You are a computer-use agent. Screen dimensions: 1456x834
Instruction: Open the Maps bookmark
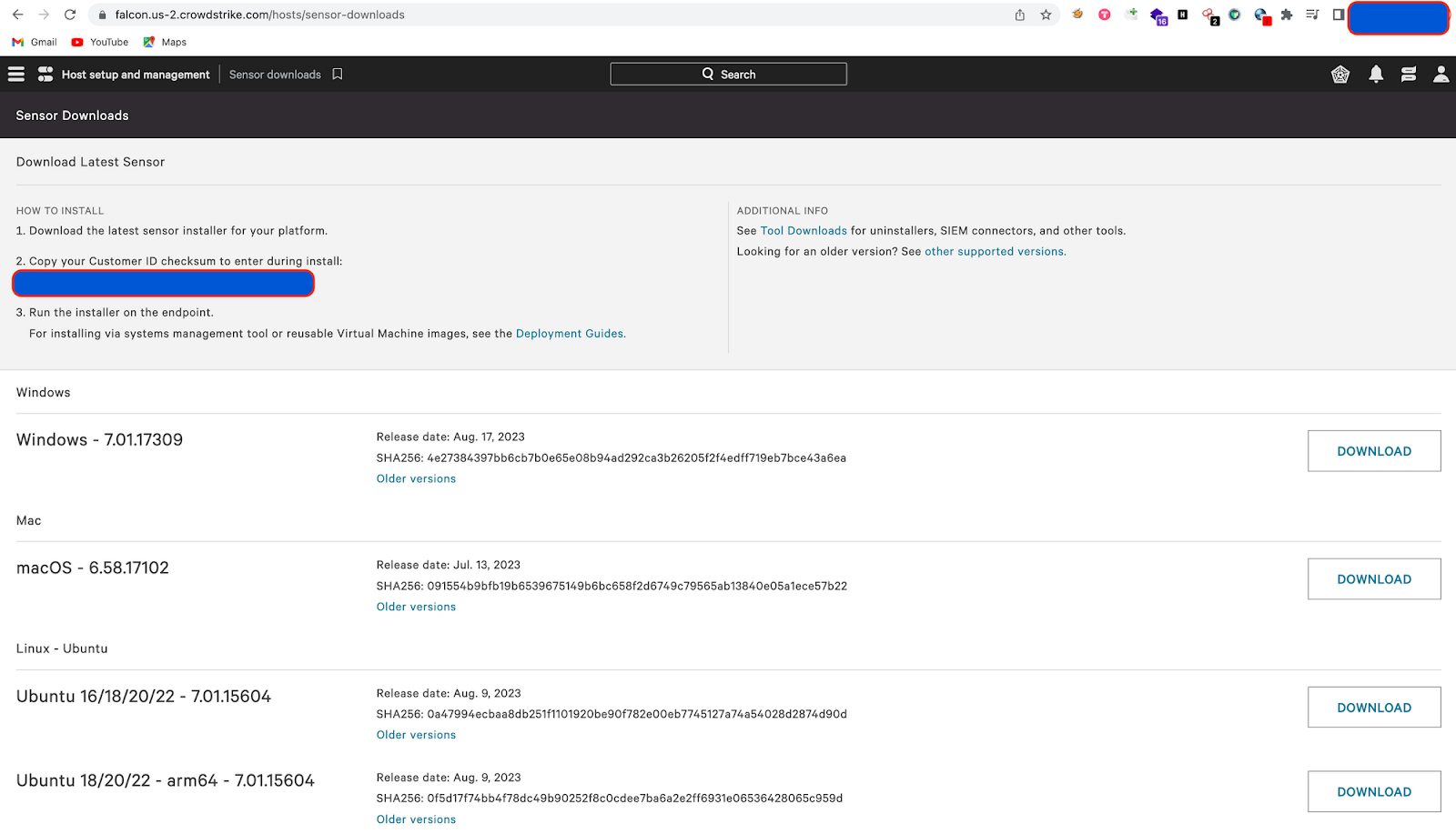click(x=165, y=42)
